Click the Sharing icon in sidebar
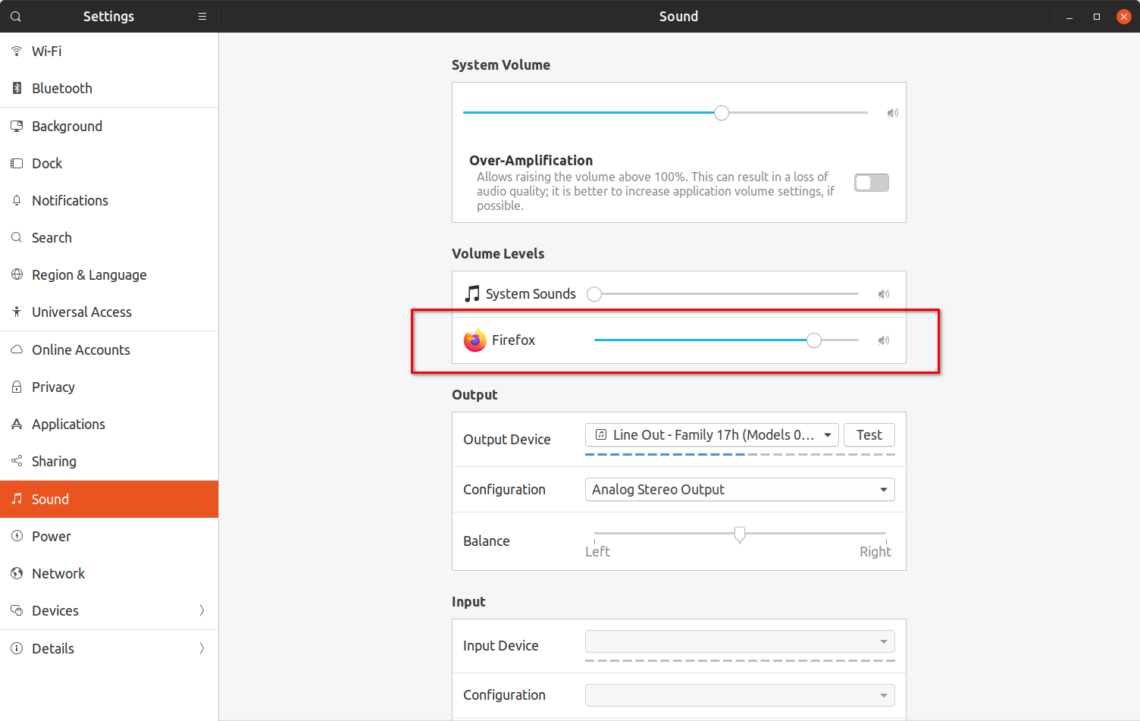The height and width of the screenshot is (721, 1140). pyautogui.click(x=17, y=461)
